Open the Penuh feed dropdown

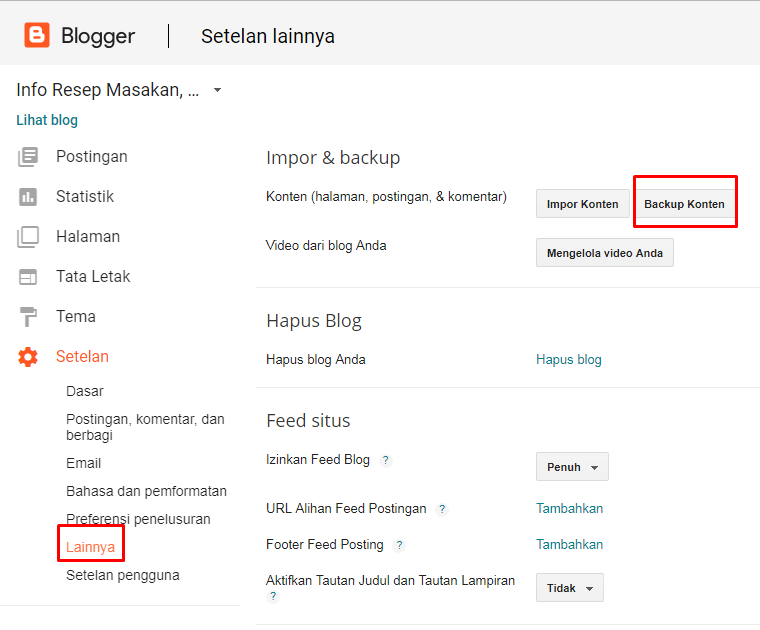[x=572, y=467]
